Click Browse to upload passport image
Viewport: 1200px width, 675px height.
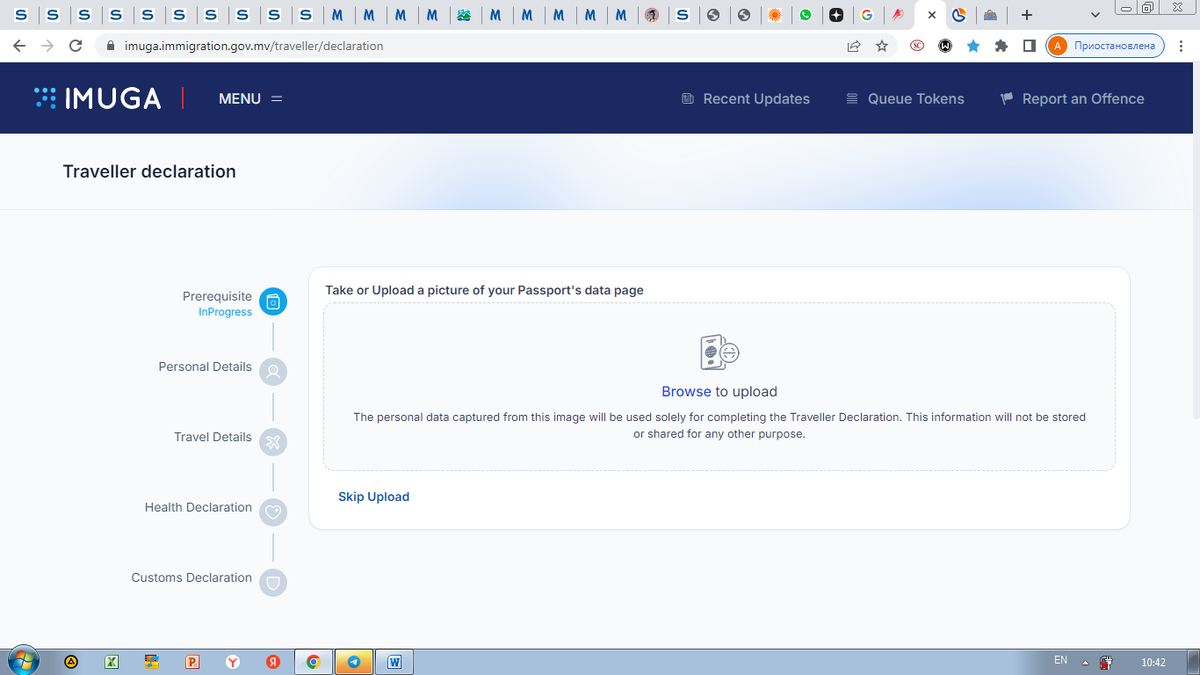(x=686, y=392)
